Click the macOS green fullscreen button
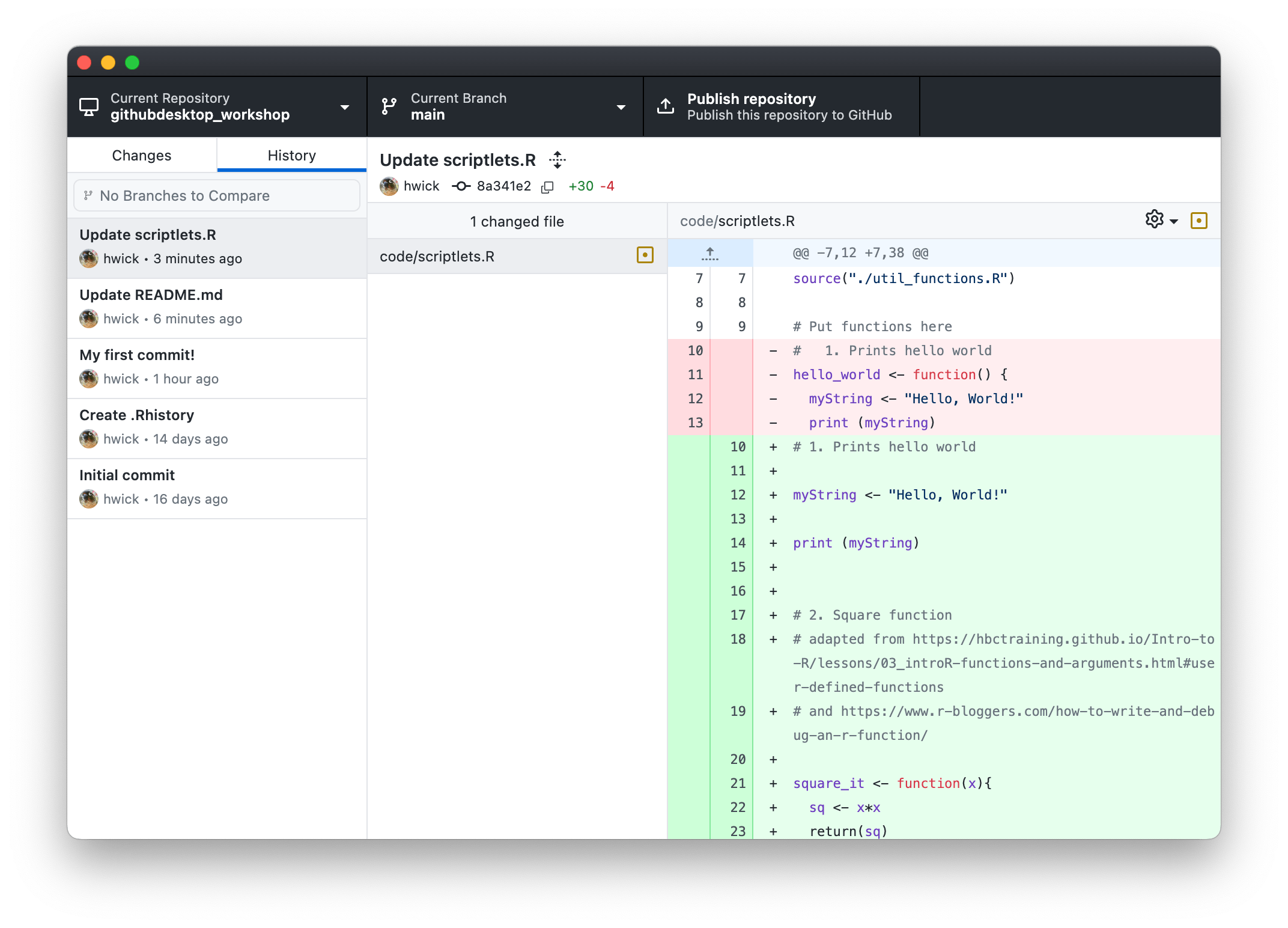 (x=132, y=63)
